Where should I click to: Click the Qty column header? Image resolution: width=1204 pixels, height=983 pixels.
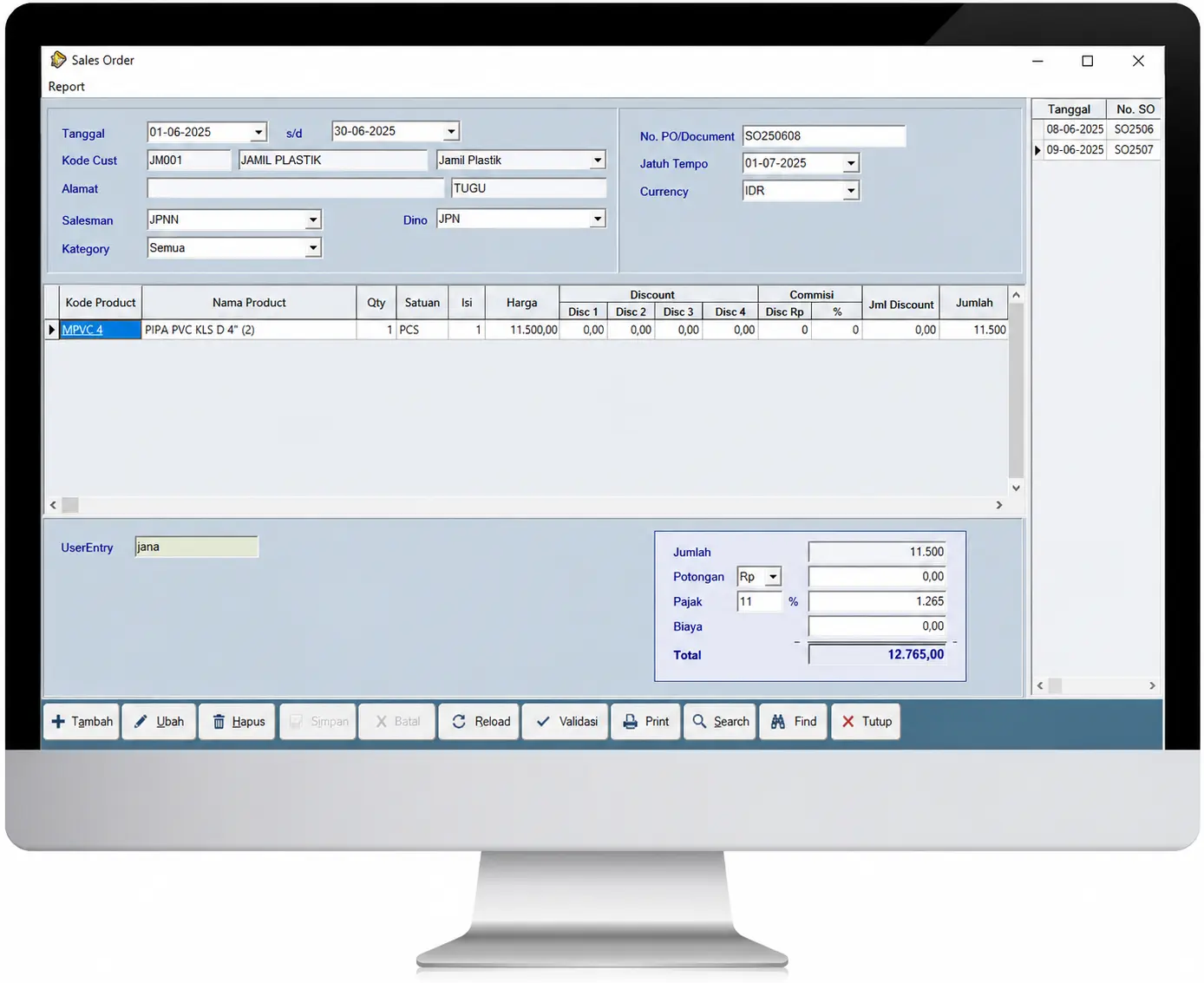click(376, 303)
